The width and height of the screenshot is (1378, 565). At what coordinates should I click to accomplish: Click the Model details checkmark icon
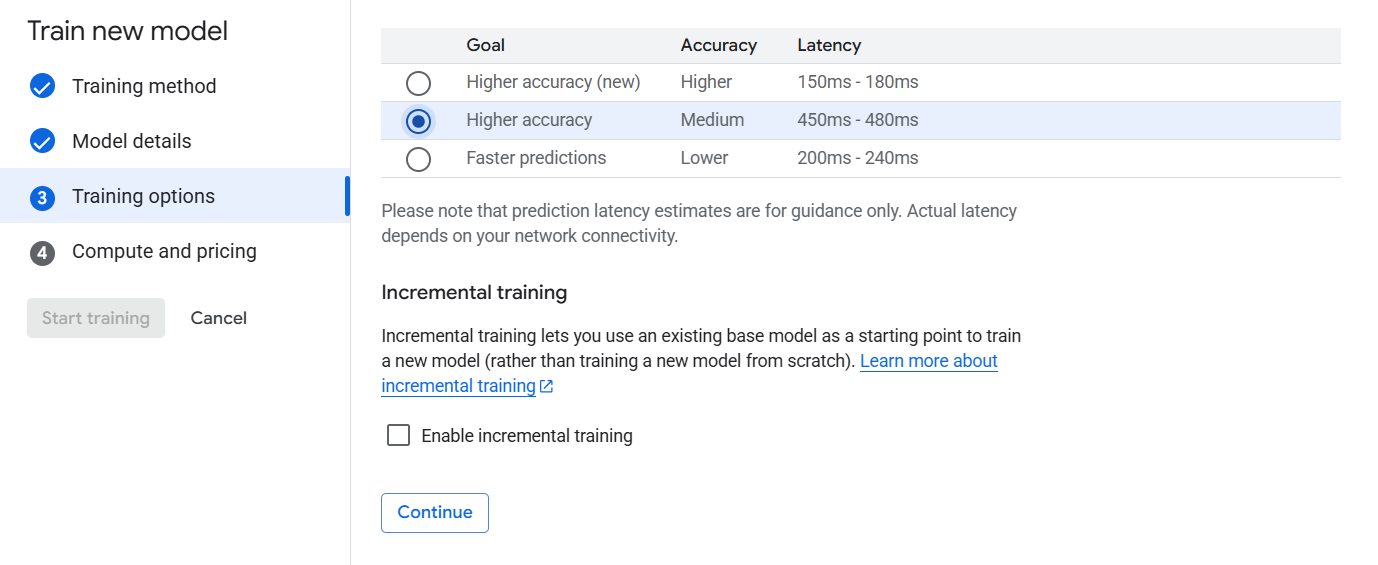pyautogui.click(x=42, y=141)
